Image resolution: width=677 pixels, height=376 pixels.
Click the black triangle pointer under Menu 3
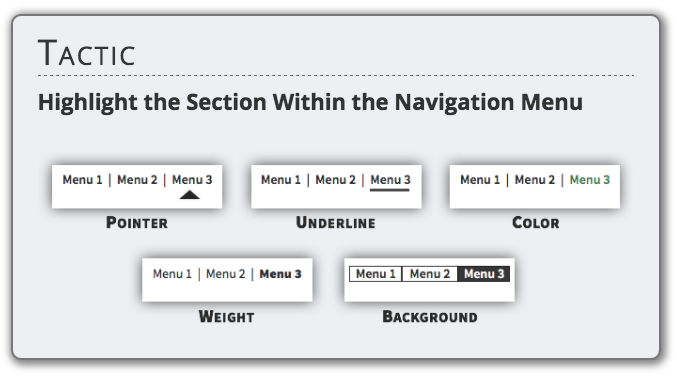[x=190, y=195]
